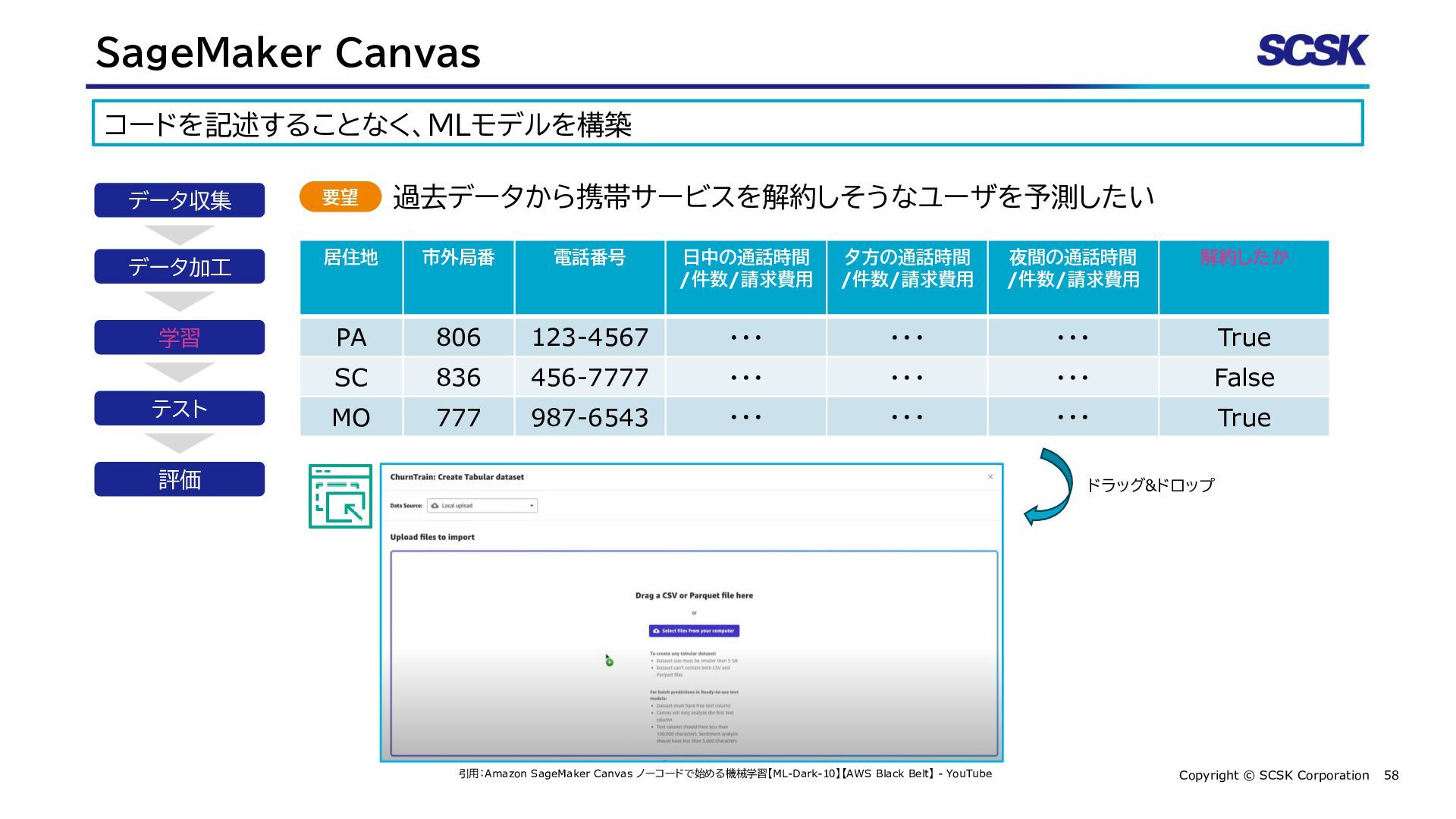The height and width of the screenshot is (819, 1456).
Task: Click phone number 123-4567
Action: point(590,337)
